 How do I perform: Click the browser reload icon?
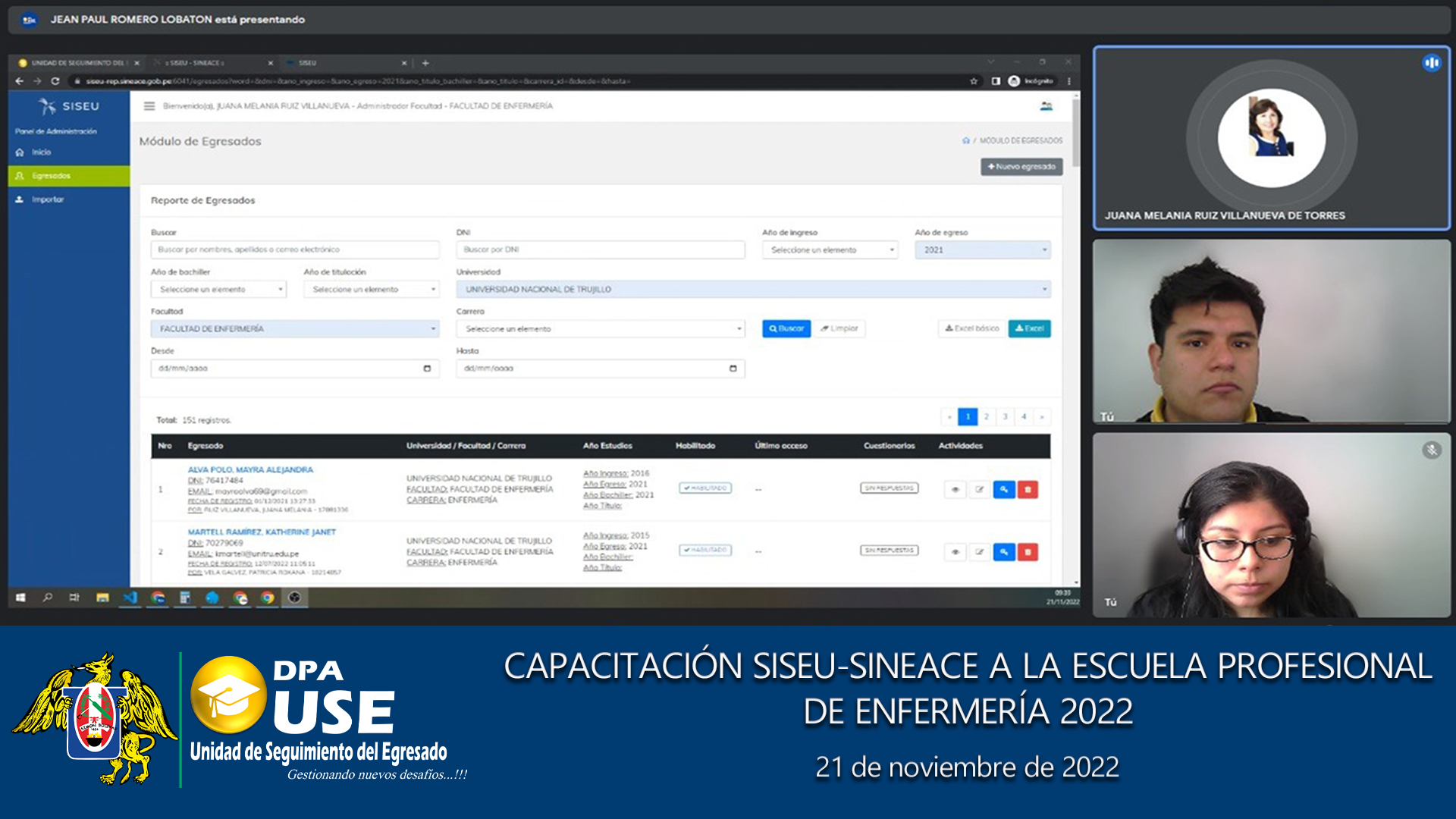pyautogui.click(x=55, y=81)
